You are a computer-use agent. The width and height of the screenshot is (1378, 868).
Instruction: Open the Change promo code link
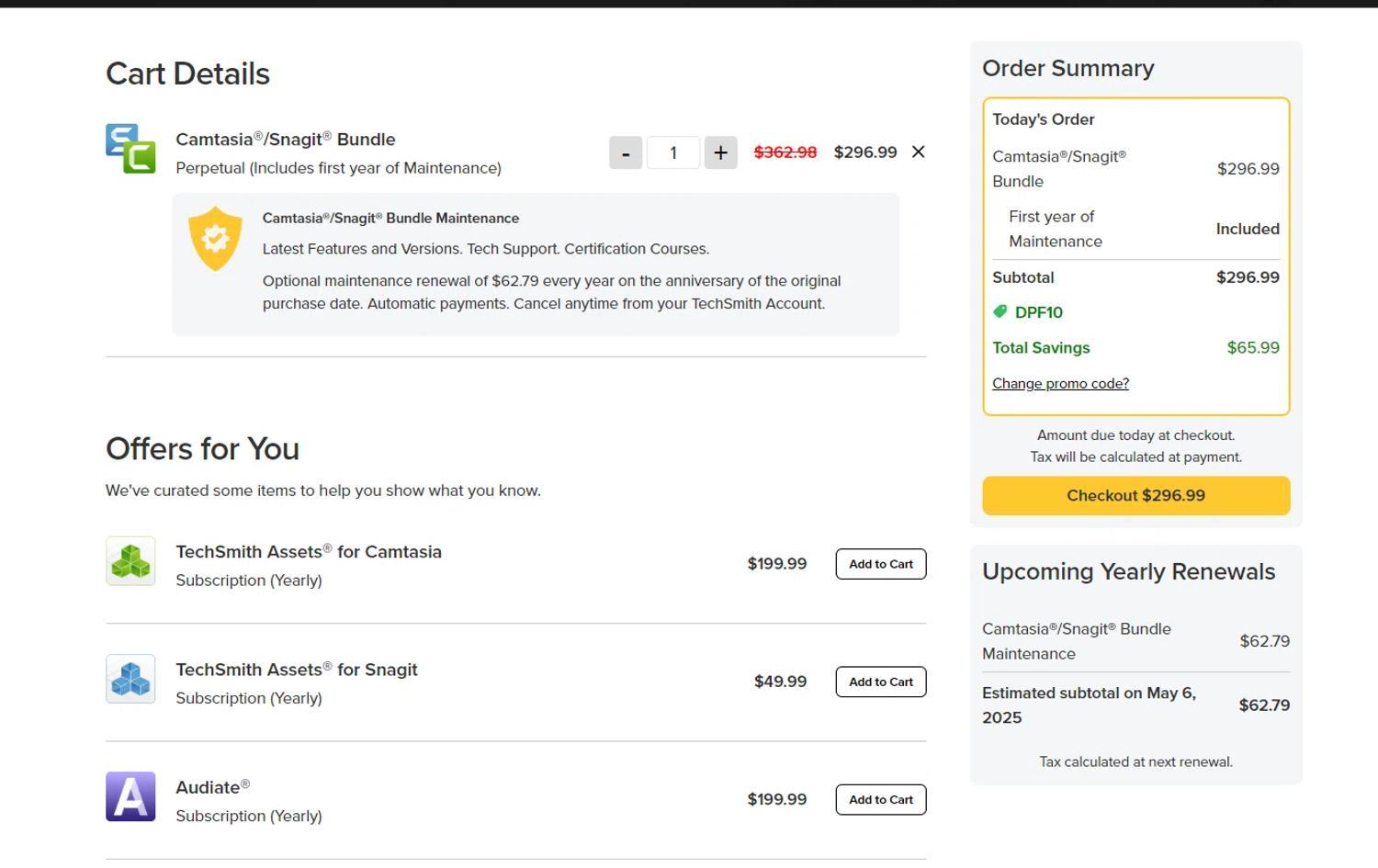tap(1060, 384)
